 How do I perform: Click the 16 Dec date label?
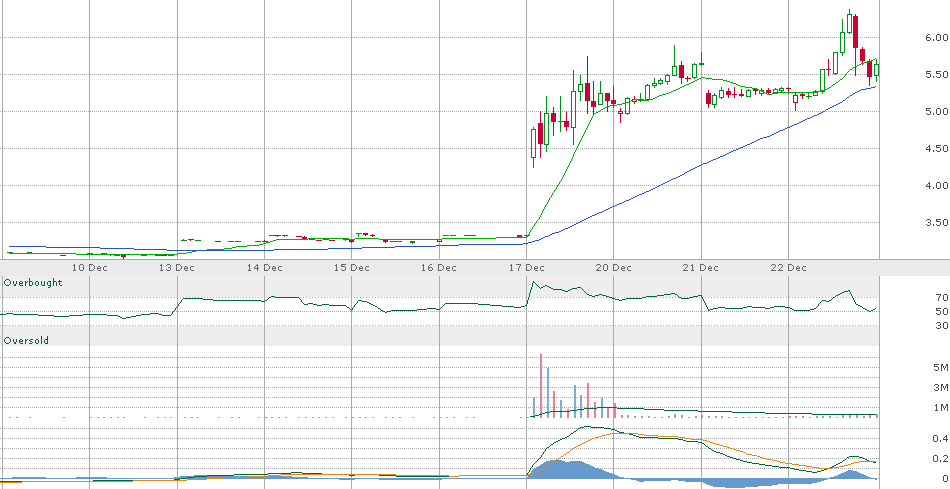[439, 267]
